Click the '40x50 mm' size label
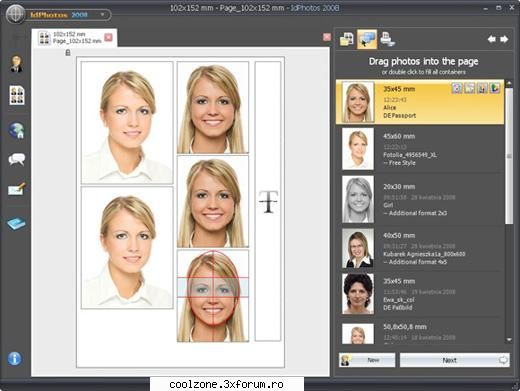Image resolution: width=520 pixels, height=391 pixels. (x=399, y=235)
